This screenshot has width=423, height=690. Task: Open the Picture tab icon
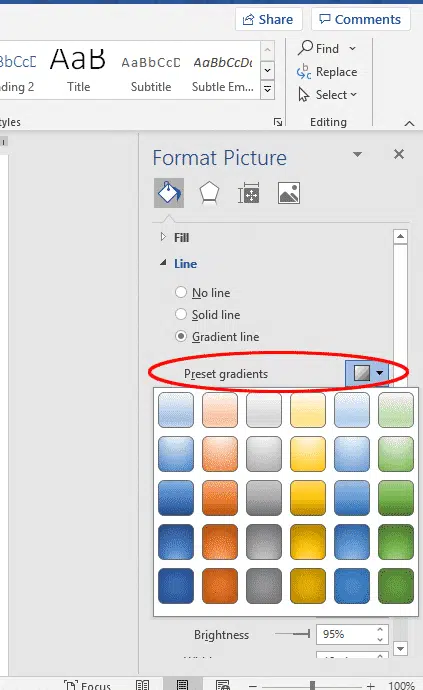point(289,193)
